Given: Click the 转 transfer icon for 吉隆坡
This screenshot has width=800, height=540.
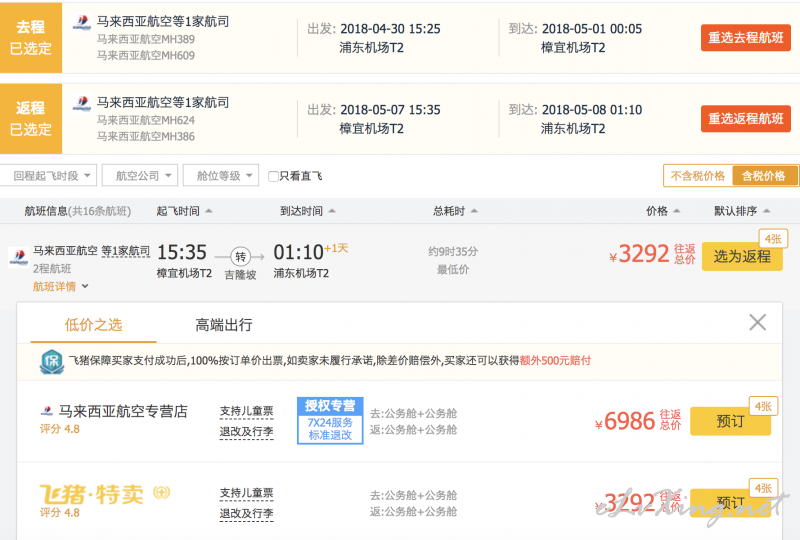Looking at the screenshot, I should pyautogui.click(x=240, y=257).
